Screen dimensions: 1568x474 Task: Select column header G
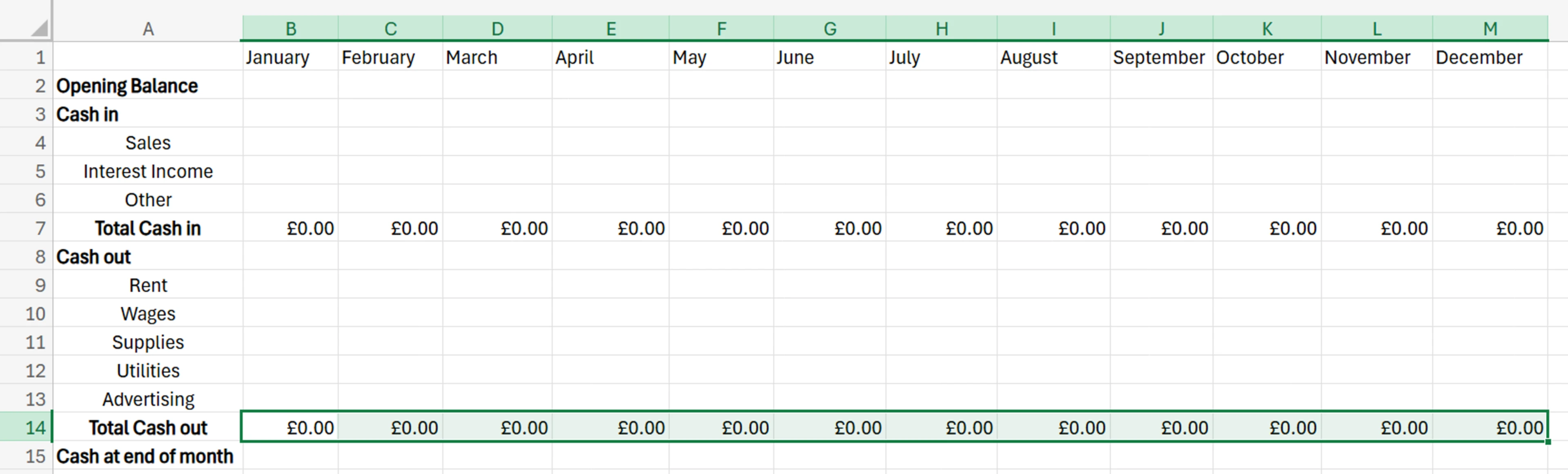[830, 27]
